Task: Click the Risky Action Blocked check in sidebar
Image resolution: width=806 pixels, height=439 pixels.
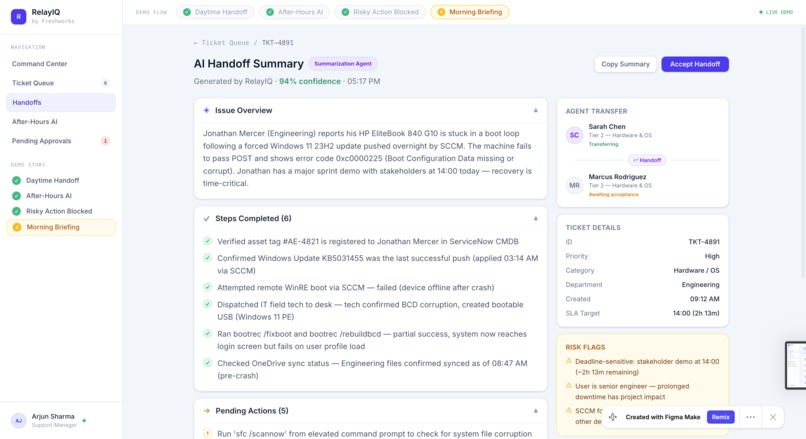Action: tap(16, 211)
